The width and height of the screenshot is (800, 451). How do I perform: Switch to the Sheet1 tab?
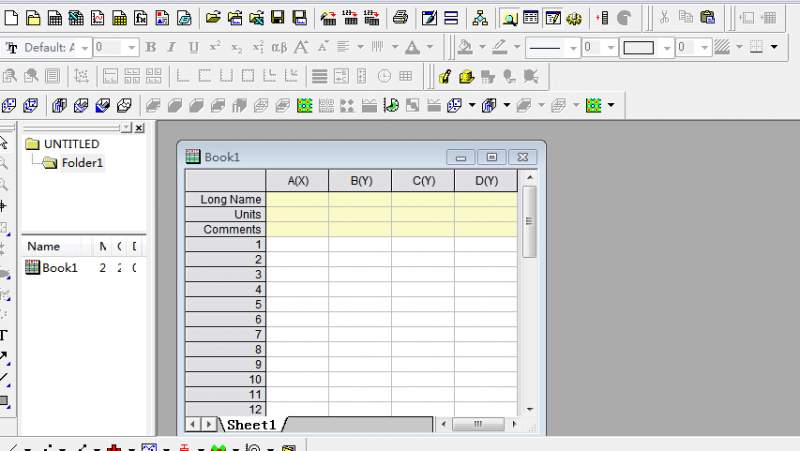252,424
